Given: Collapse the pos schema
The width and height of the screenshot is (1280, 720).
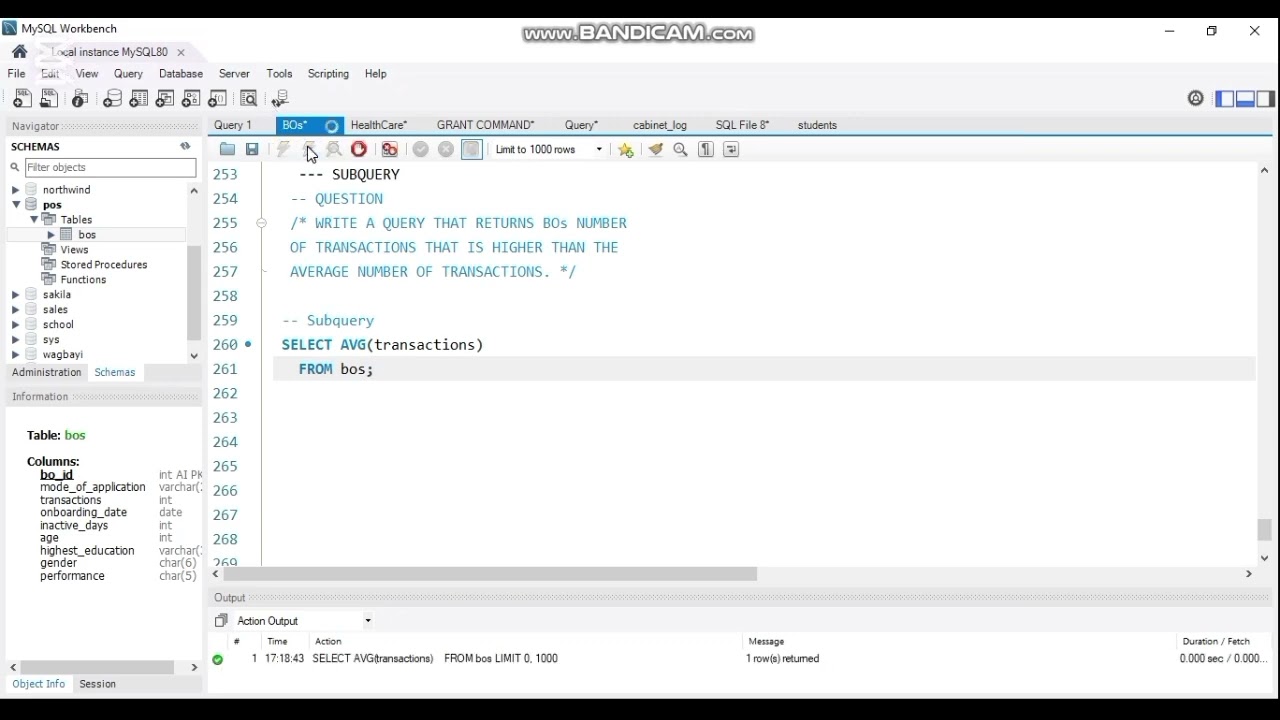Looking at the screenshot, I should pos(15,205).
